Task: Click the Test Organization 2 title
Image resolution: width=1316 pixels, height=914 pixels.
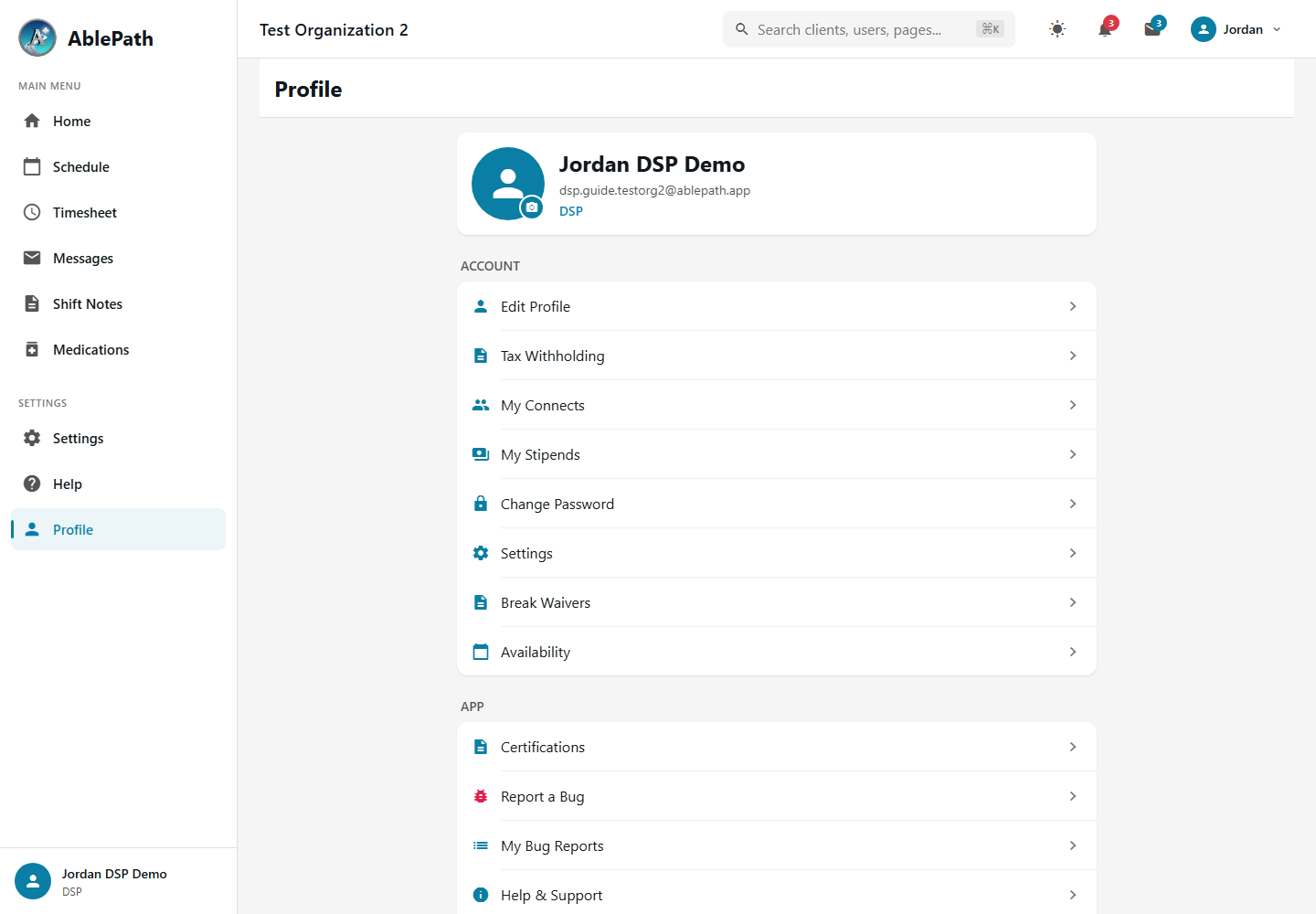Action: click(334, 29)
